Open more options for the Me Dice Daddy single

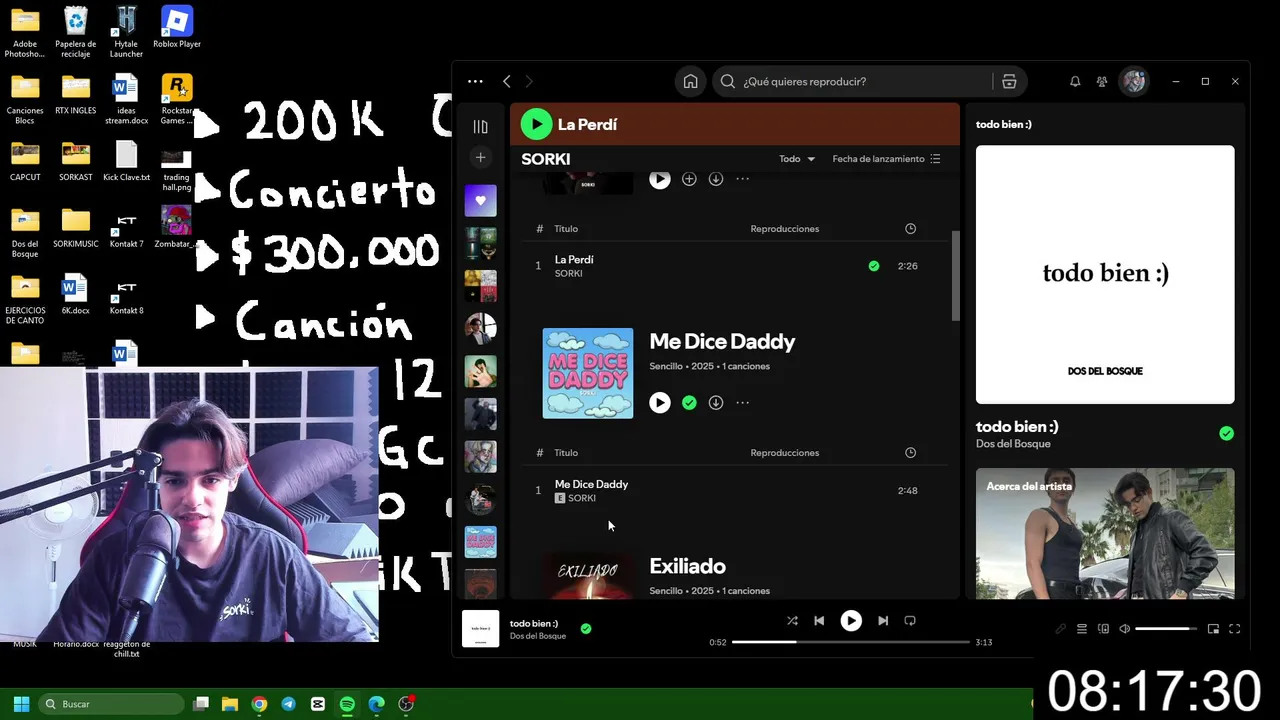[x=743, y=403]
